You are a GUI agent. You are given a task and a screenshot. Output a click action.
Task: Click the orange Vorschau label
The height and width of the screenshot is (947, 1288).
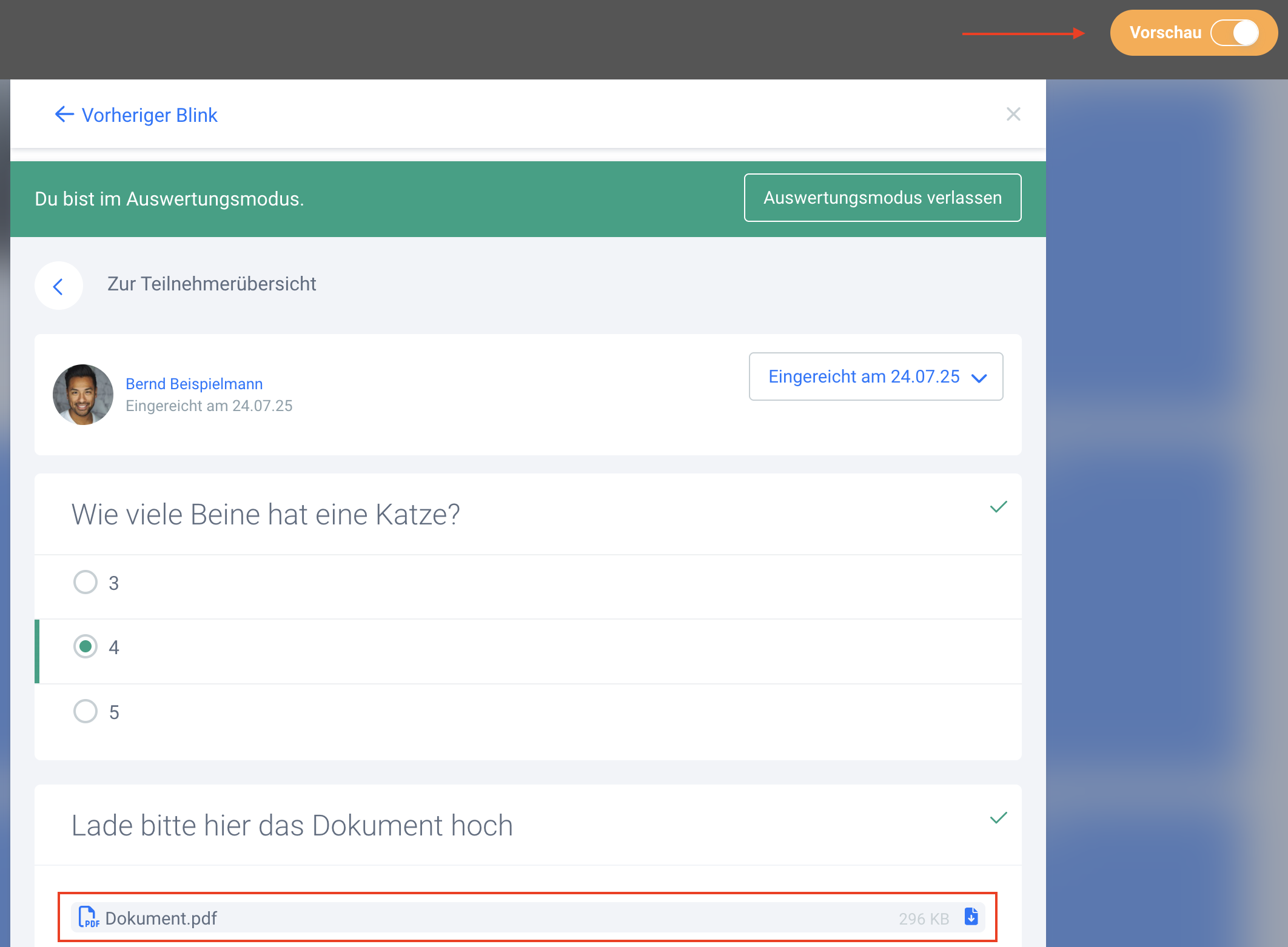click(x=1165, y=33)
